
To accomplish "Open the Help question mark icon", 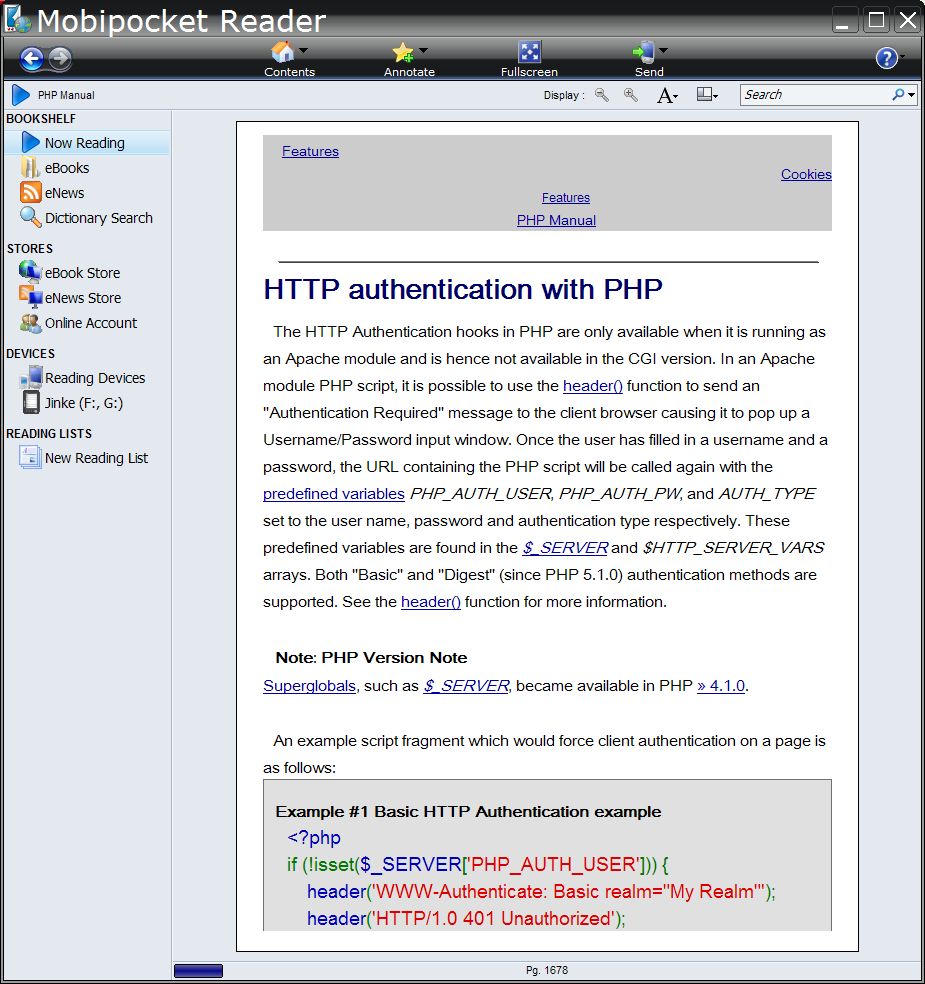I will tap(886, 58).
